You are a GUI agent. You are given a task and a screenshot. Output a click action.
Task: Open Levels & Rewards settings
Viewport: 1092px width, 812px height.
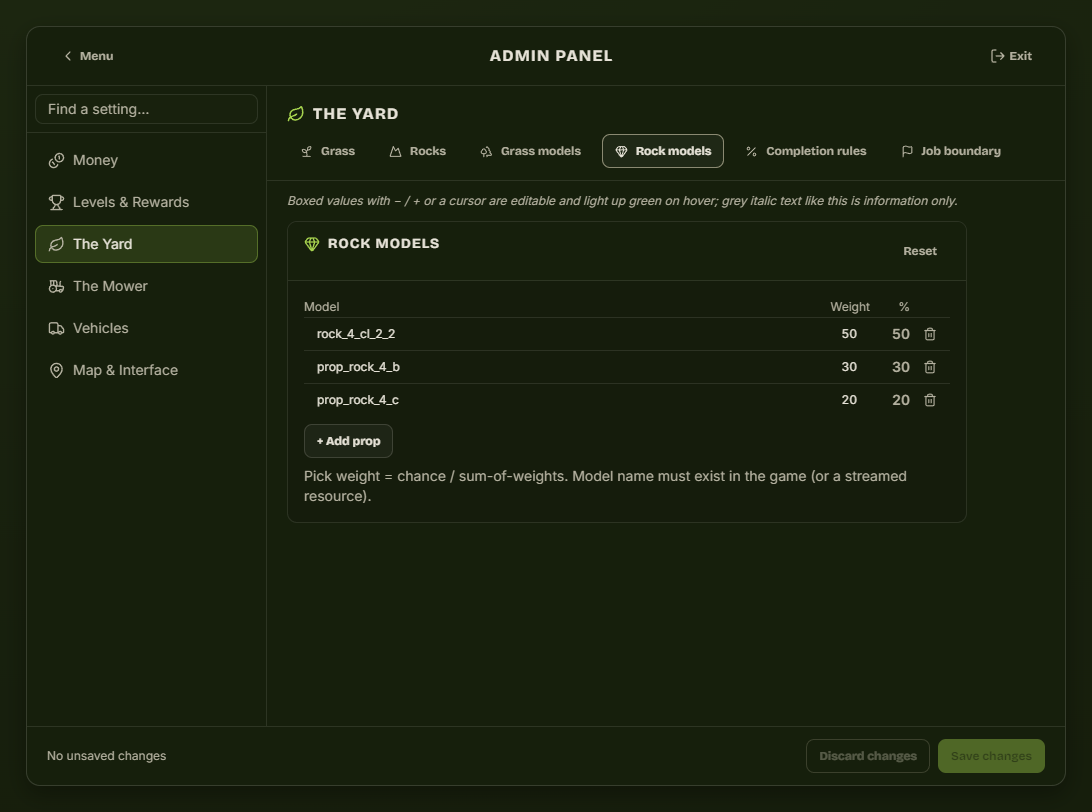(x=146, y=202)
